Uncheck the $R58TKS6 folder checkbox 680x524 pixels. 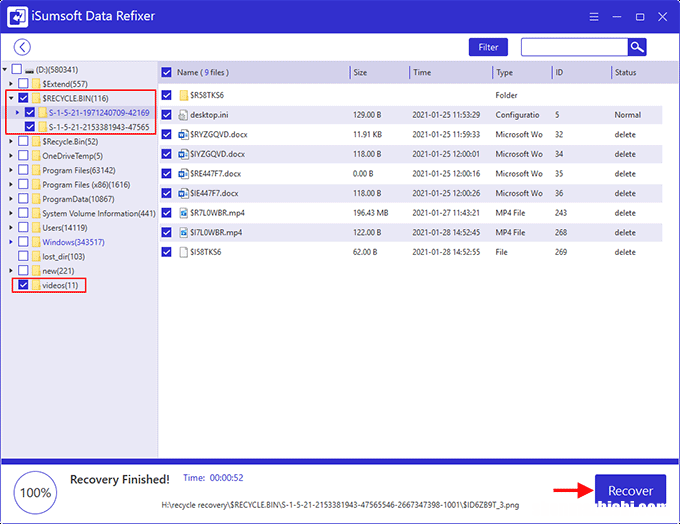[x=167, y=95]
